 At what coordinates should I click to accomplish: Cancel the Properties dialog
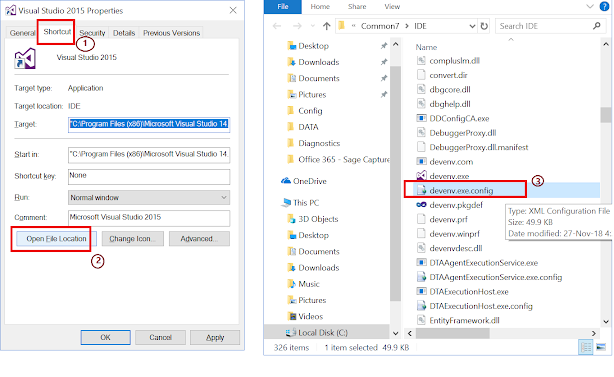pos(160,337)
